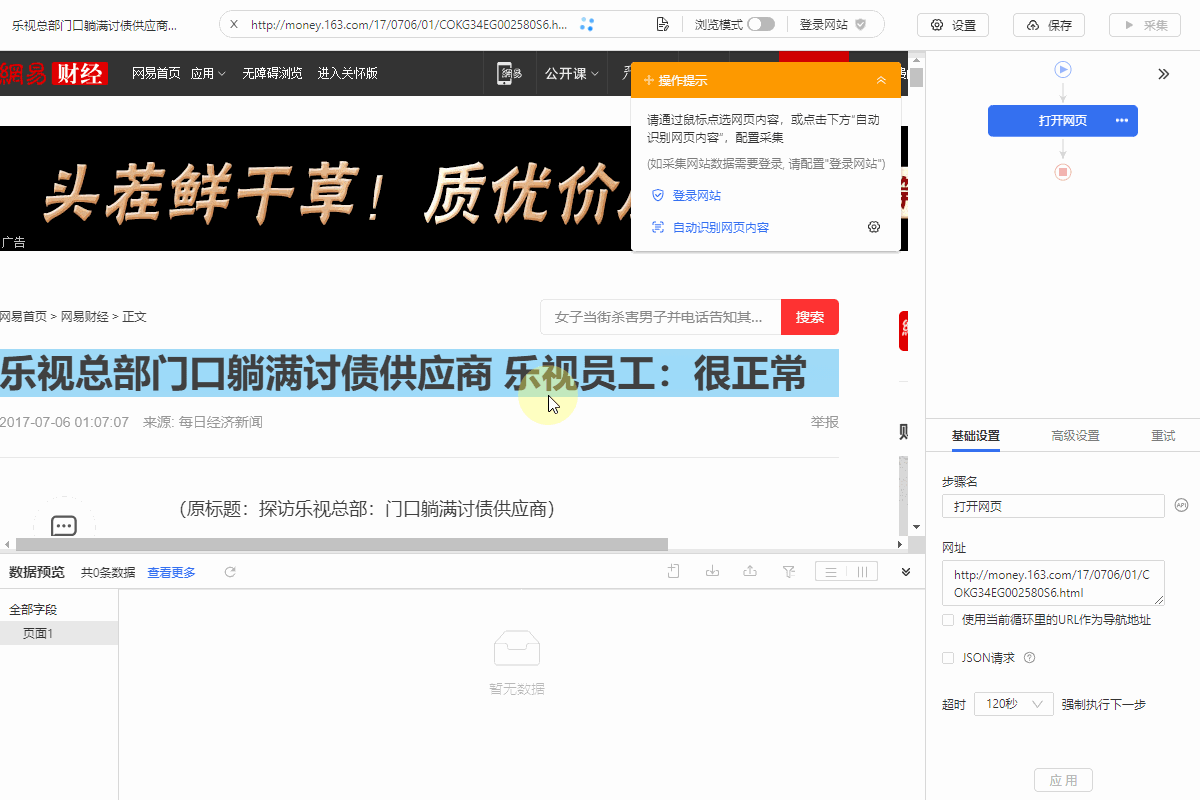1200x800 pixels.
Task: Click 网易首页 in the top navigation
Action: [x=156, y=73]
